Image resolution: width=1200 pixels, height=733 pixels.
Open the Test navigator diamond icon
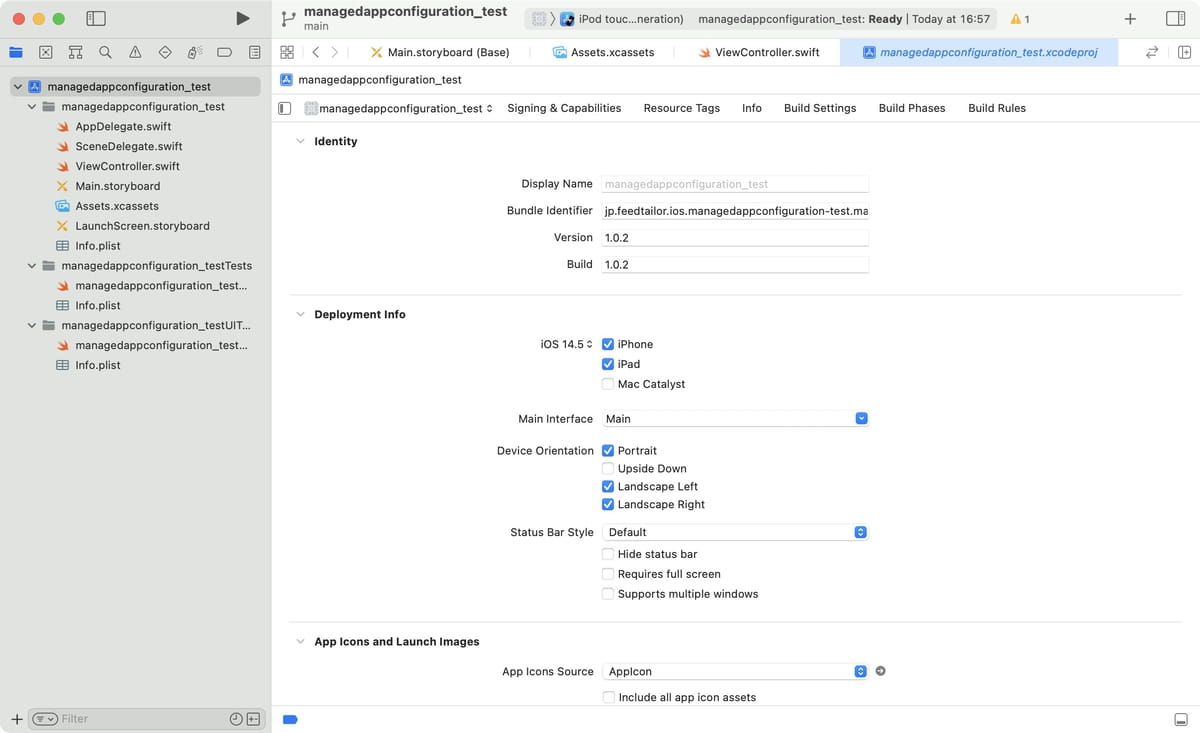click(x=165, y=52)
